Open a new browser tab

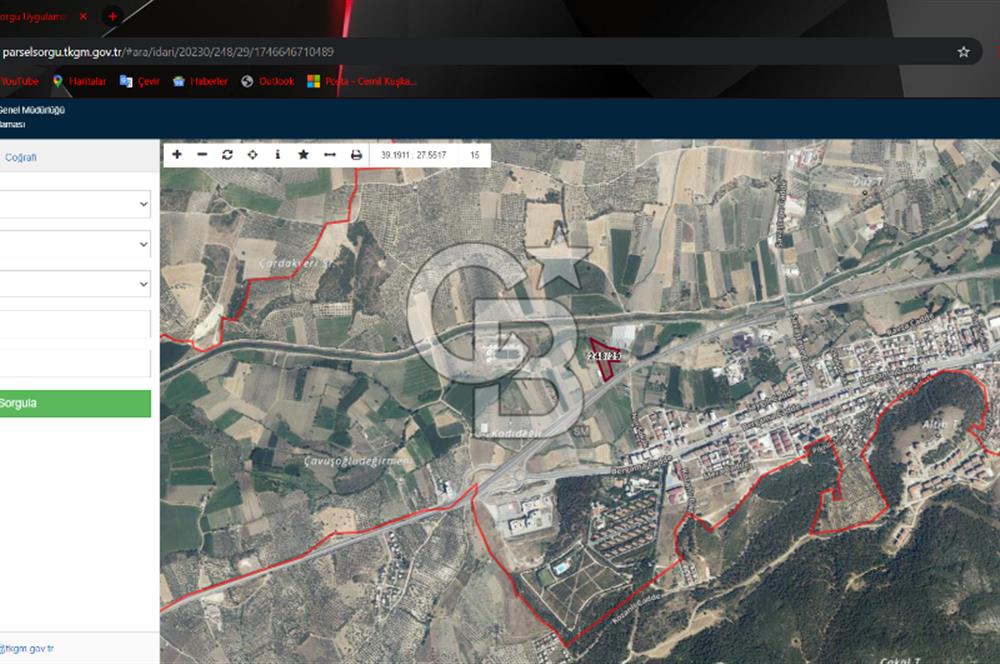(113, 17)
